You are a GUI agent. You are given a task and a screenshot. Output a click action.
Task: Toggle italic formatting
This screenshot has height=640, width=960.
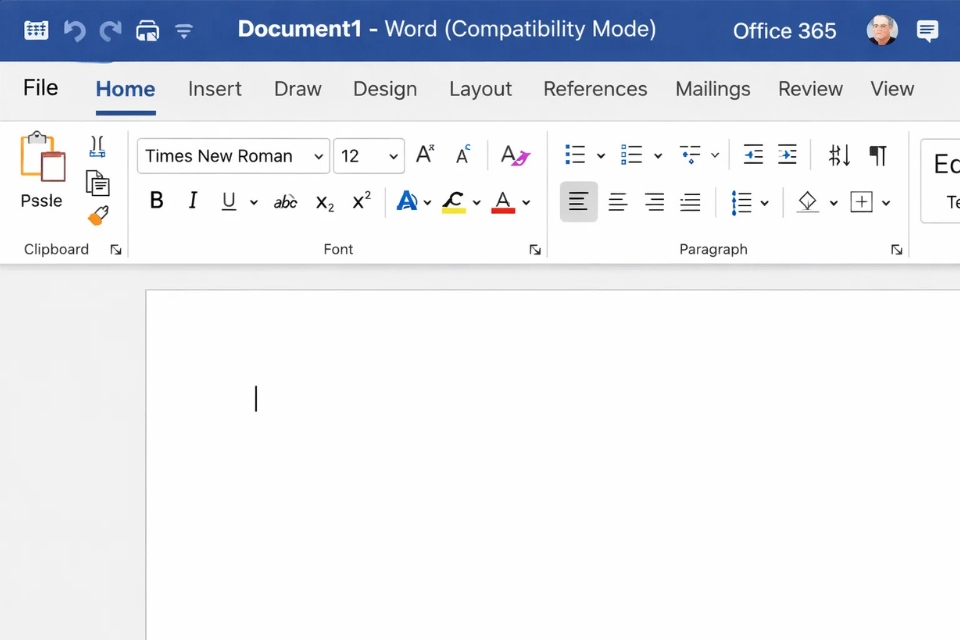(x=192, y=200)
